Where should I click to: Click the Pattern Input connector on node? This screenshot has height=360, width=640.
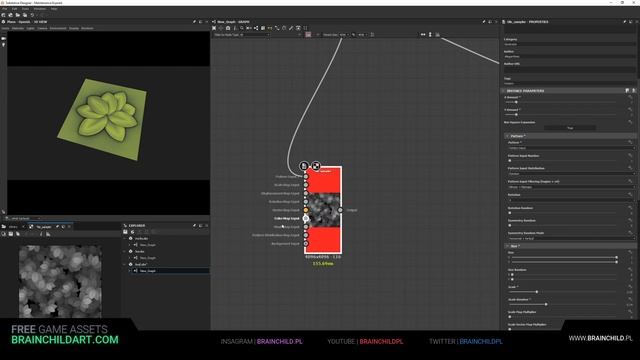[306, 177]
